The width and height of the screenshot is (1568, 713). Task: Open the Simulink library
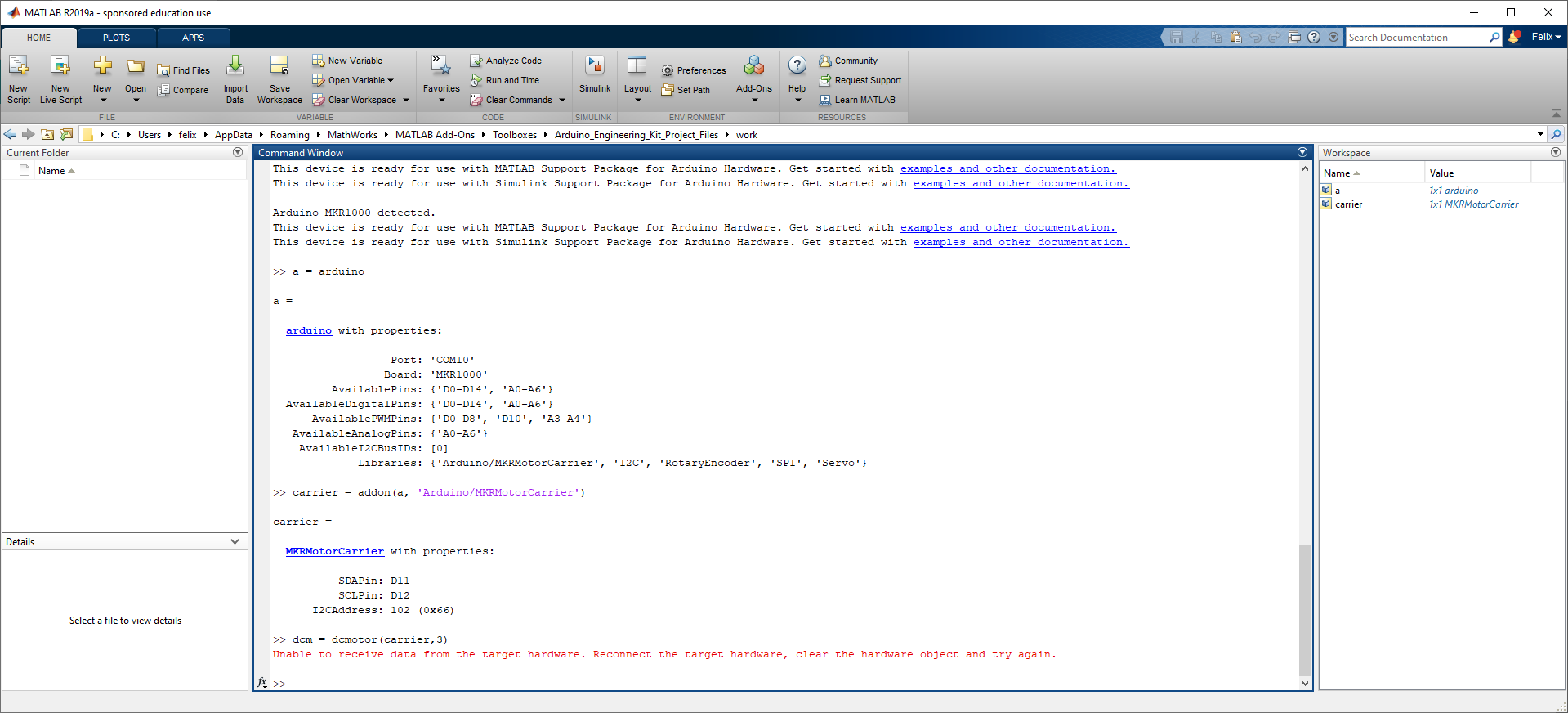click(x=595, y=74)
